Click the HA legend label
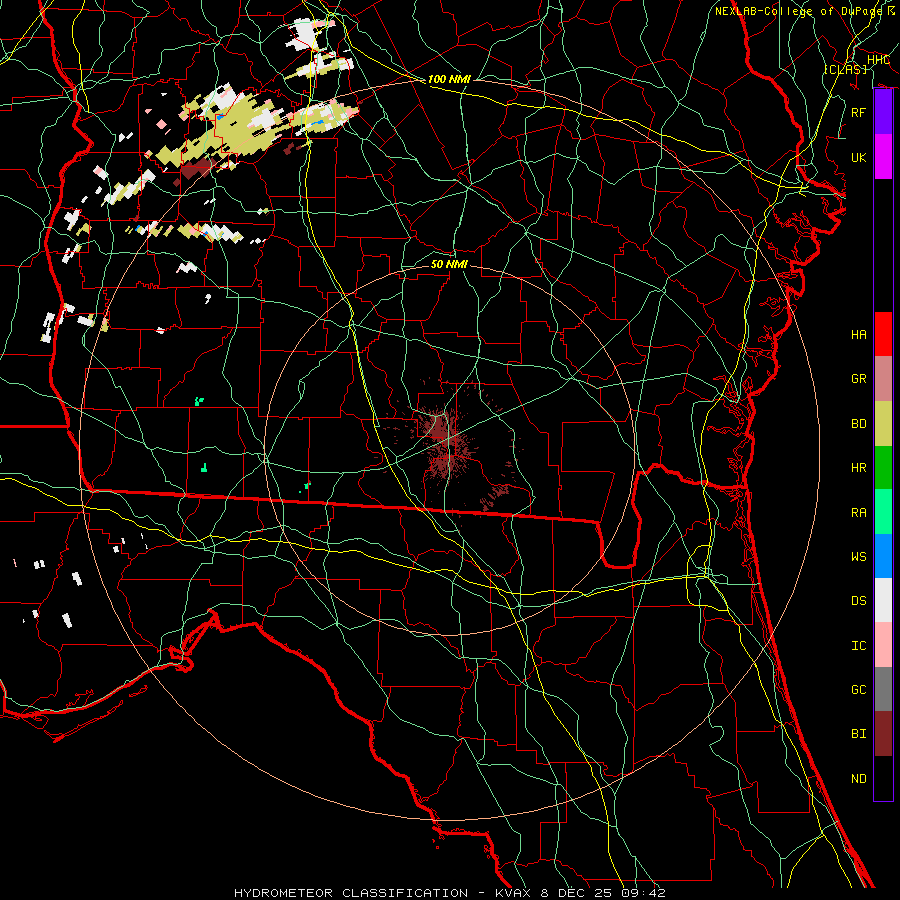 coord(858,334)
